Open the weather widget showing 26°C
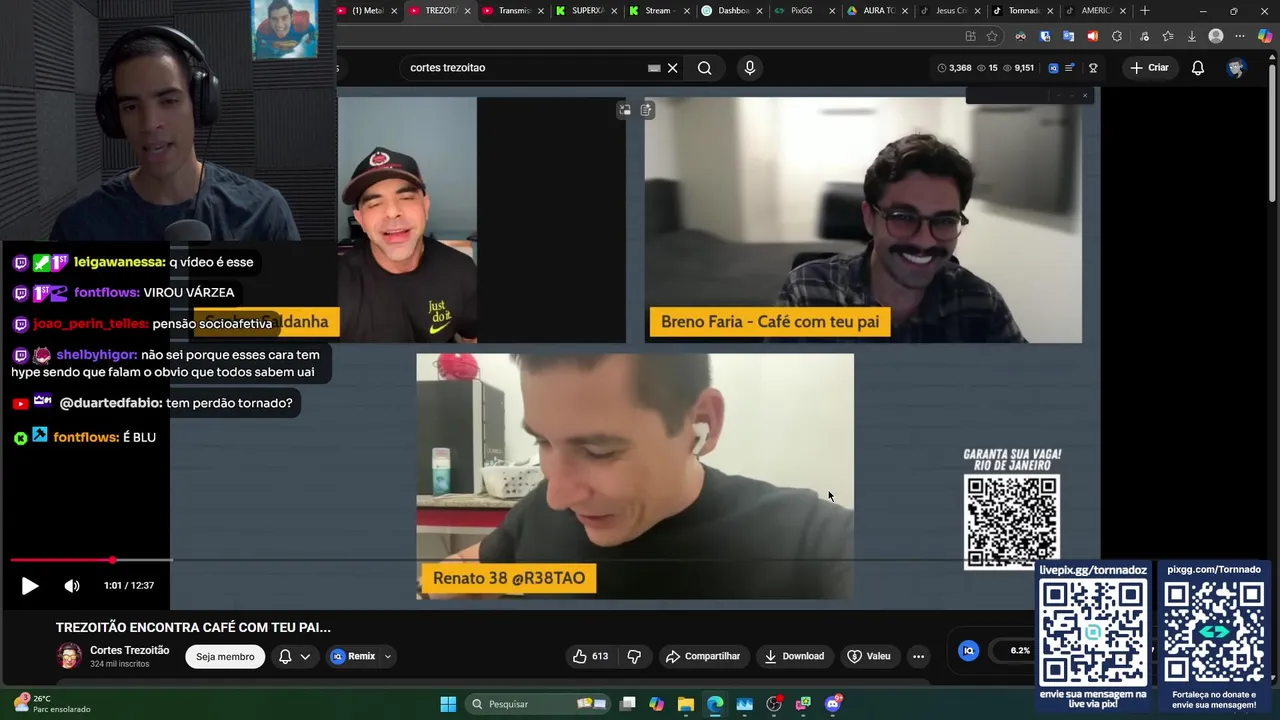Screen dimensions: 1280x720 coord(52,704)
